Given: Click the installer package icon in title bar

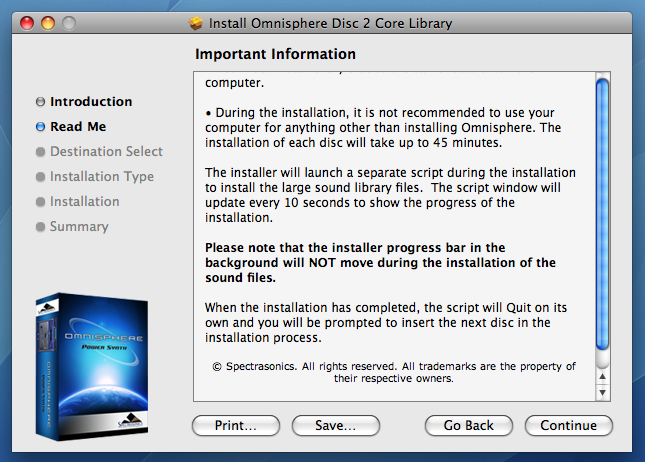Looking at the screenshot, I should click(196, 23).
